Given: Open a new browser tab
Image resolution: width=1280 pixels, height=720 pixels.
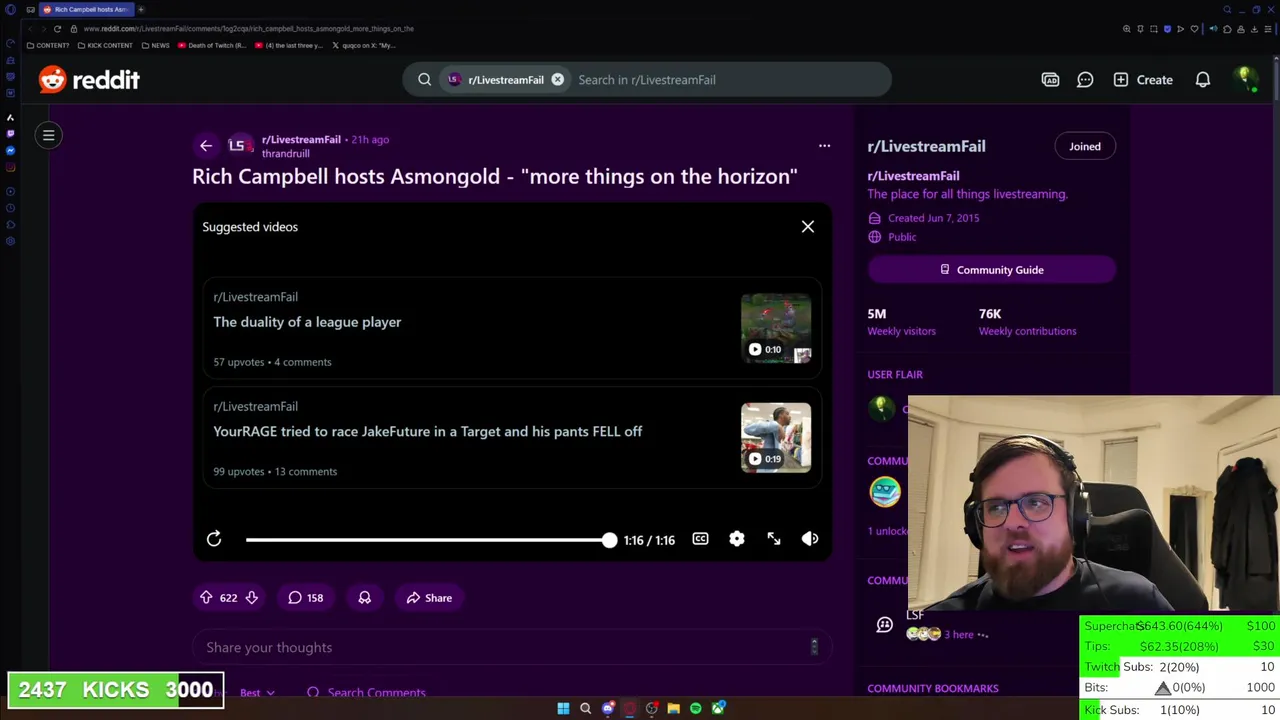Looking at the screenshot, I should 141,9.
